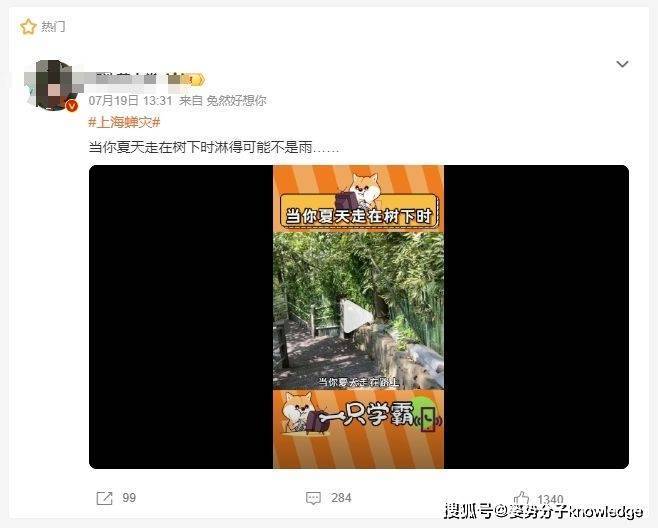This screenshot has height=528, width=658.
Task: Expand the post options chevron menu
Action: (x=621, y=64)
